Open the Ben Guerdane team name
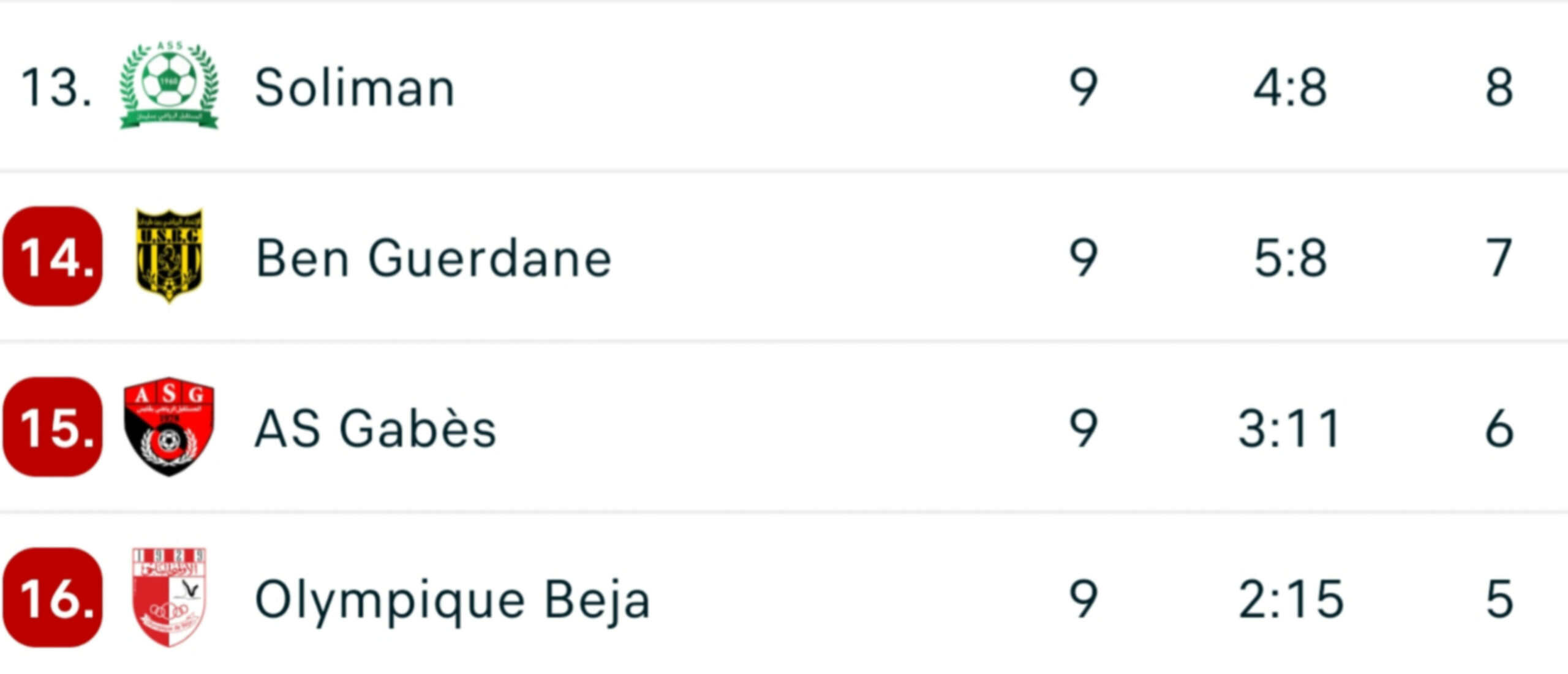This screenshot has height=674, width=1568. click(x=434, y=258)
